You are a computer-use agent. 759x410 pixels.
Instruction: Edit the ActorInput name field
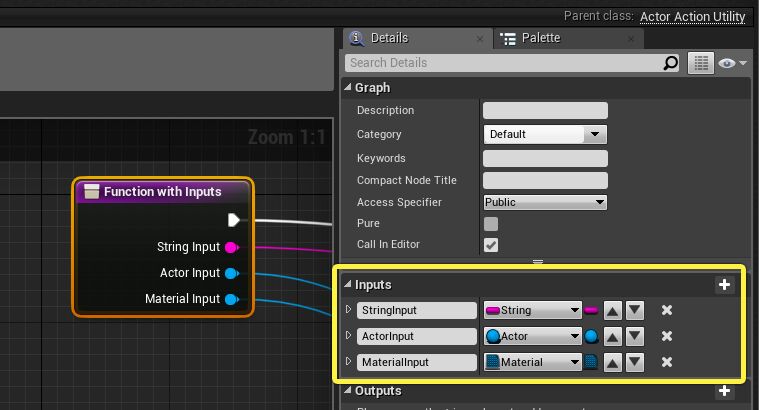point(416,336)
